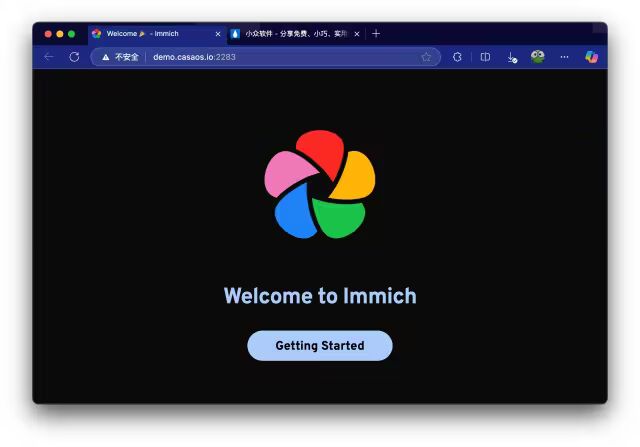
Task: Open the browser extensions icon
Action: tap(457, 57)
